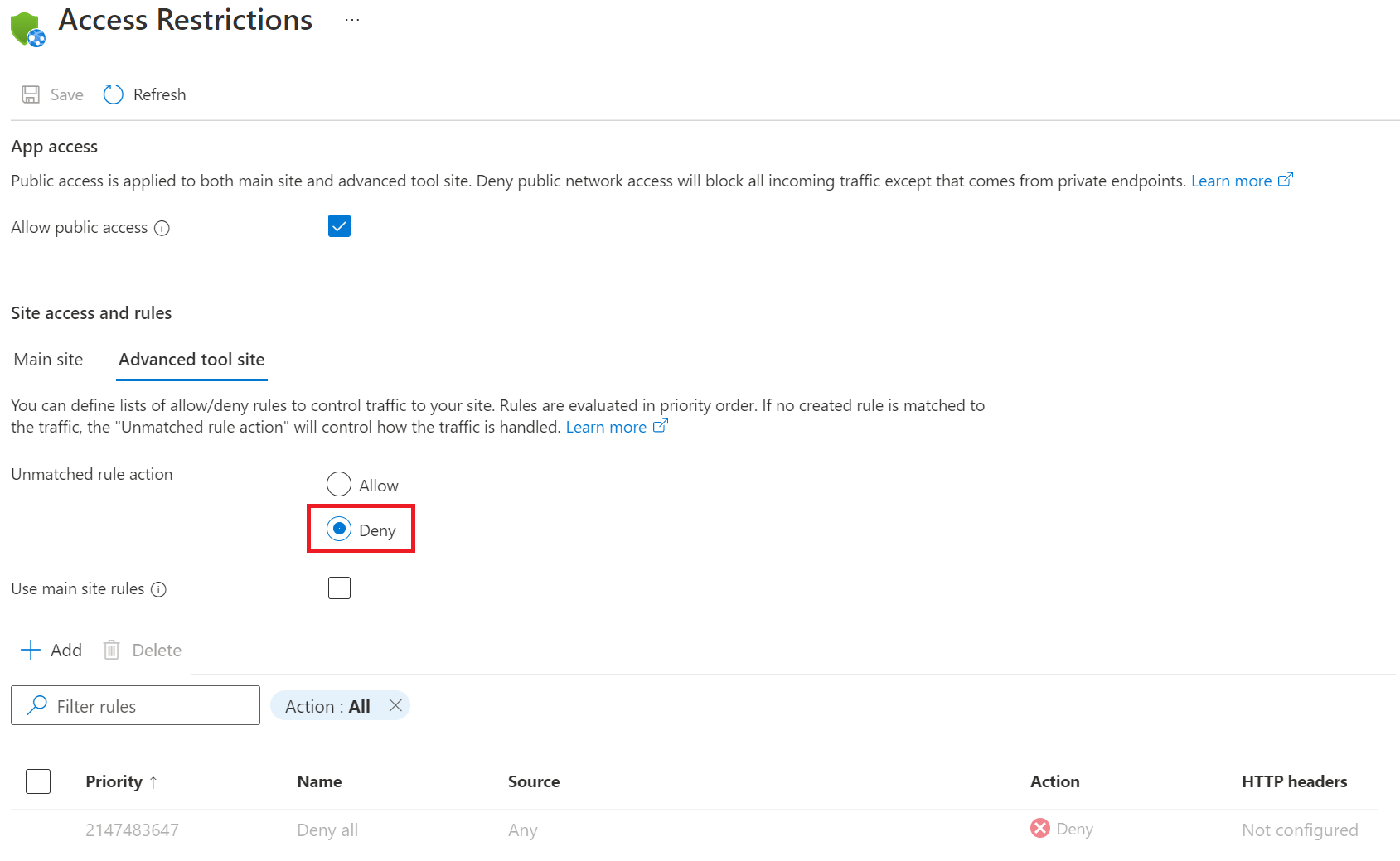This screenshot has width=1400, height=861.
Task: Enable the Use main site rules checkbox
Action: (339, 588)
